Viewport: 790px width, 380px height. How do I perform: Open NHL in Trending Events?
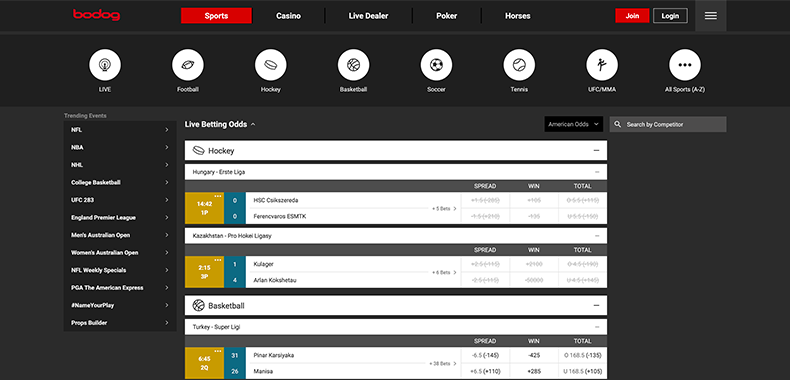[120, 165]
